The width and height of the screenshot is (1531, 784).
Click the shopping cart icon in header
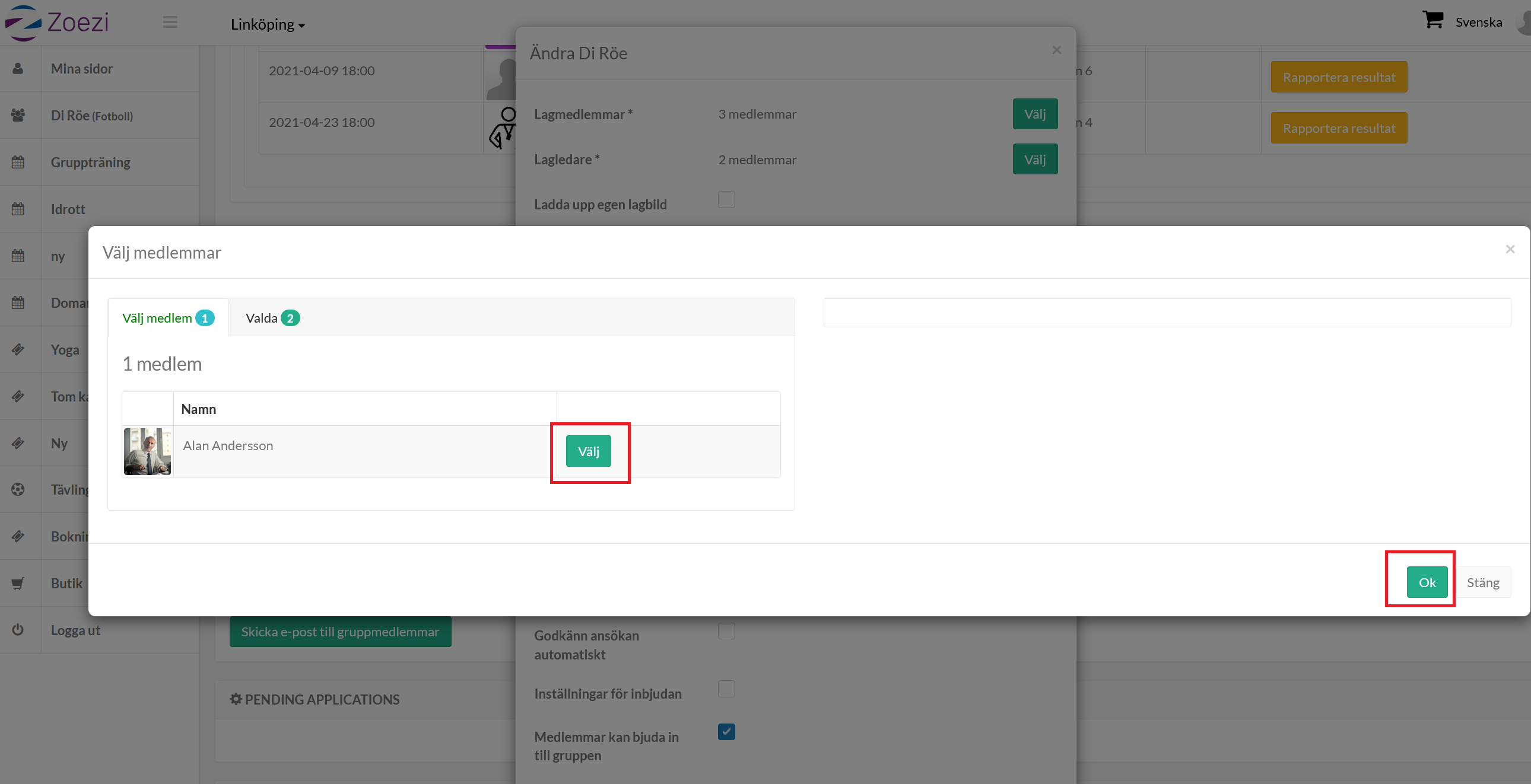(1432, 20)
